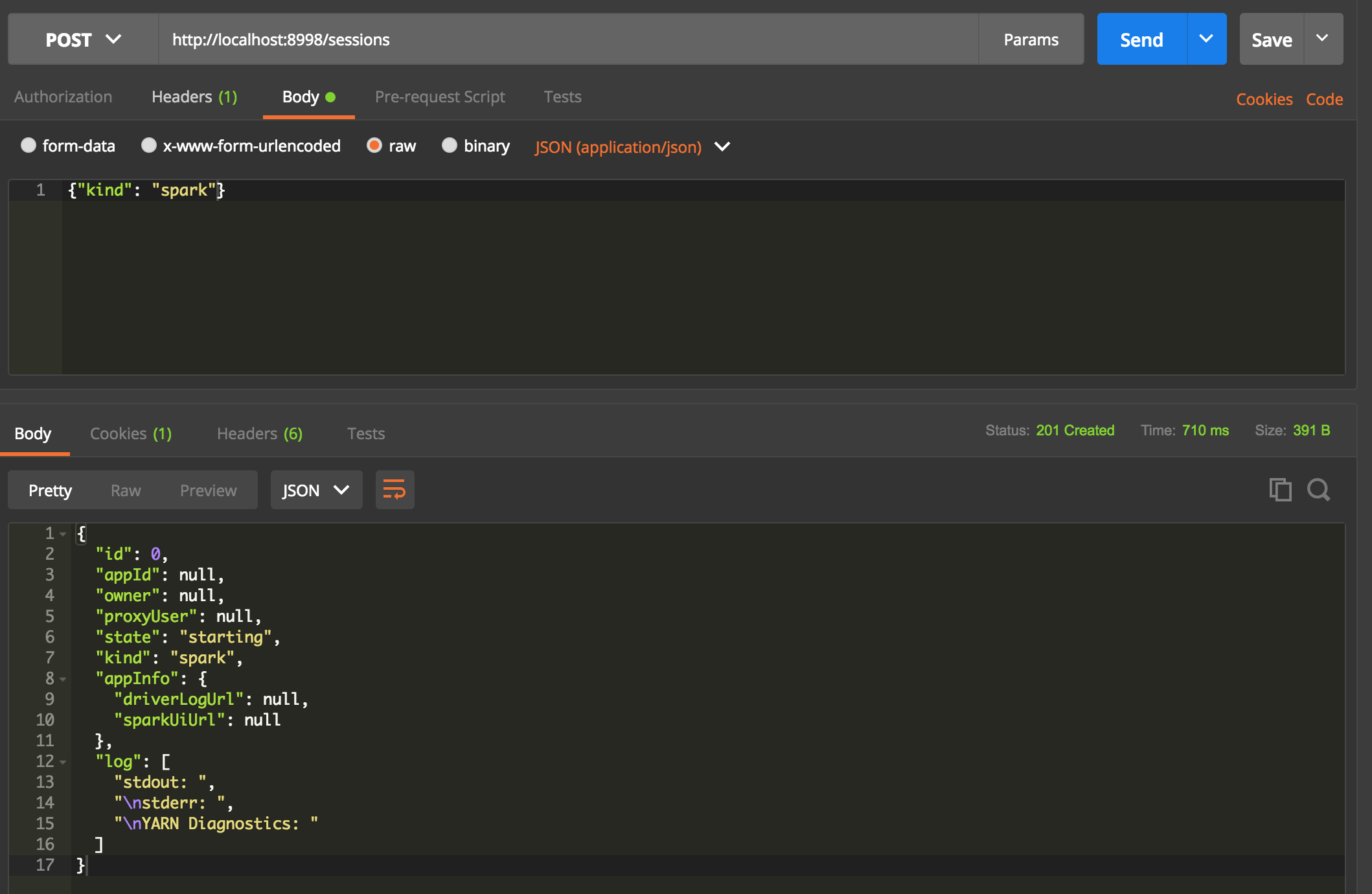
Task: Click the "\nYARN Diagnostics: " line
Action: pyautogui.click(x=216, y=823)
